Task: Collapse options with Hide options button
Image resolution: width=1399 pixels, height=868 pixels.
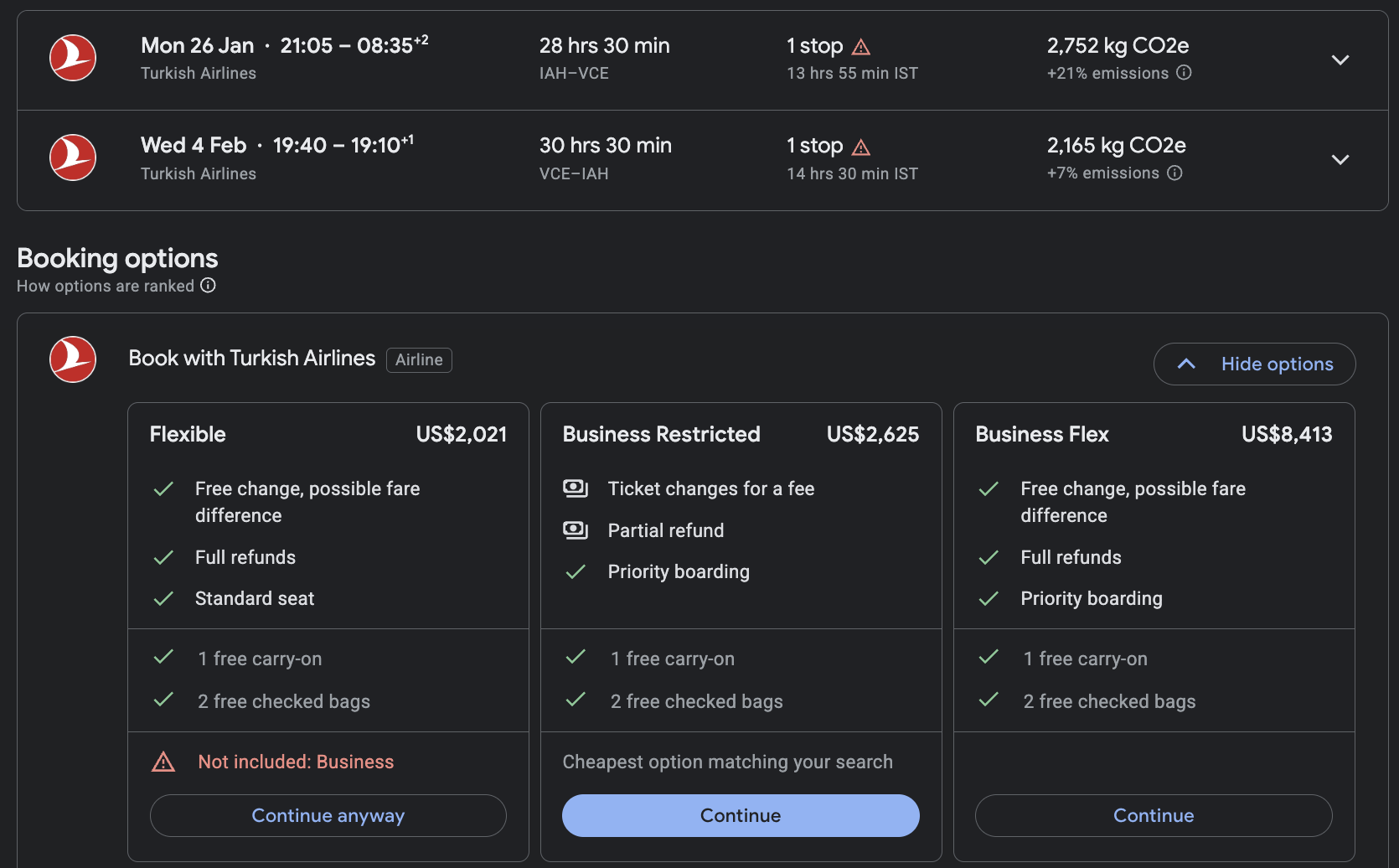Action: pyautogui.click(x=1254, y=364)
